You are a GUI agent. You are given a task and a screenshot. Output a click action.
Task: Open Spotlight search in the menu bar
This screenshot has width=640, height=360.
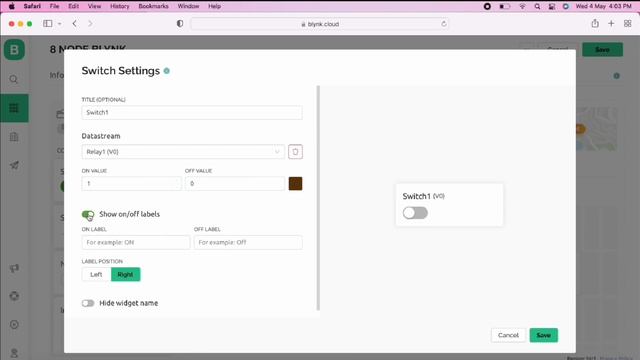(x=538, y=6)
